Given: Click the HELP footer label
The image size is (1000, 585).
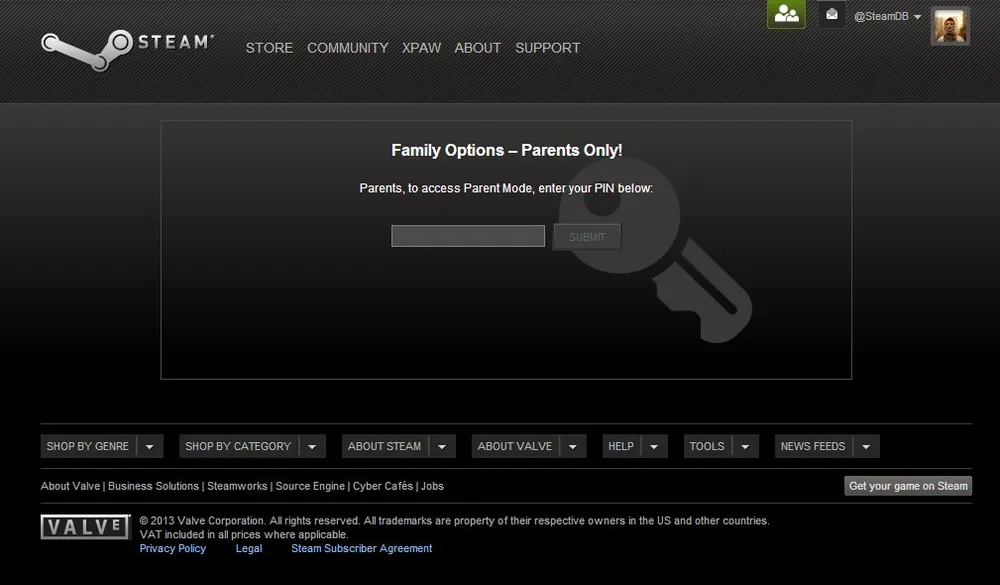Looking at the screenshot, I should (621, 447).
